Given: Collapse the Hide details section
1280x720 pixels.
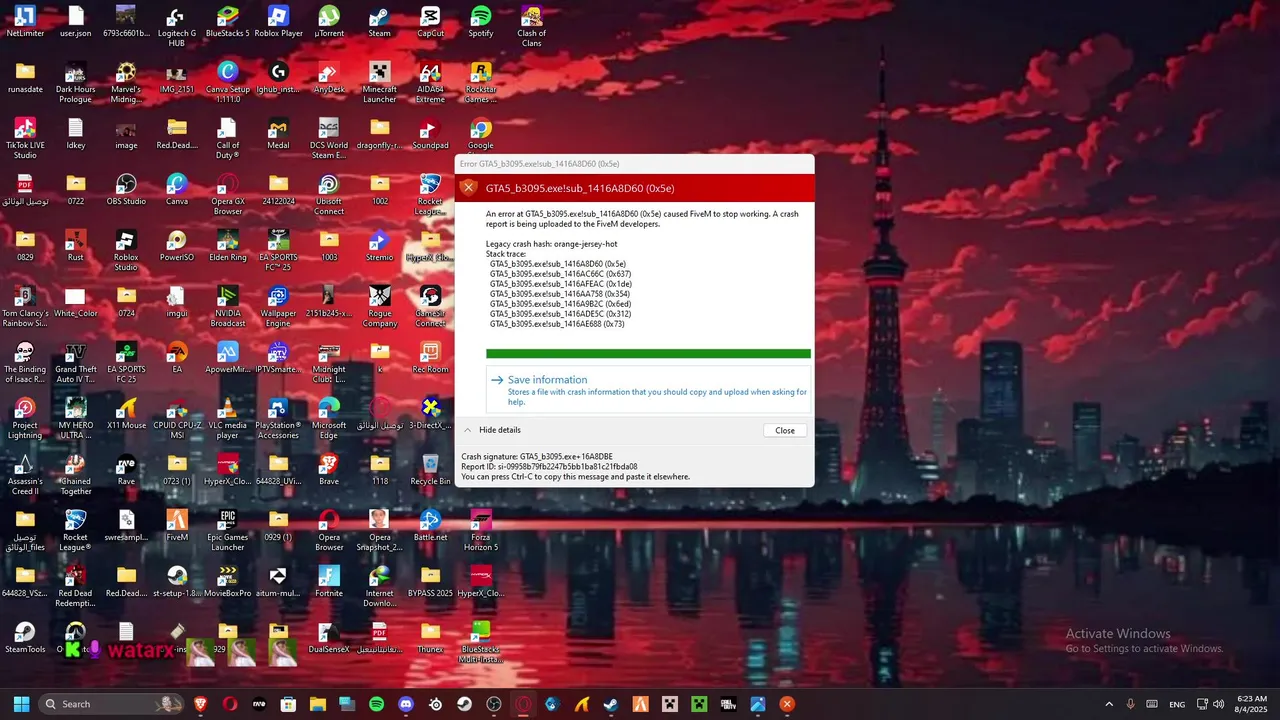Looking at the screenshot, I should click(x=491, y=430).
